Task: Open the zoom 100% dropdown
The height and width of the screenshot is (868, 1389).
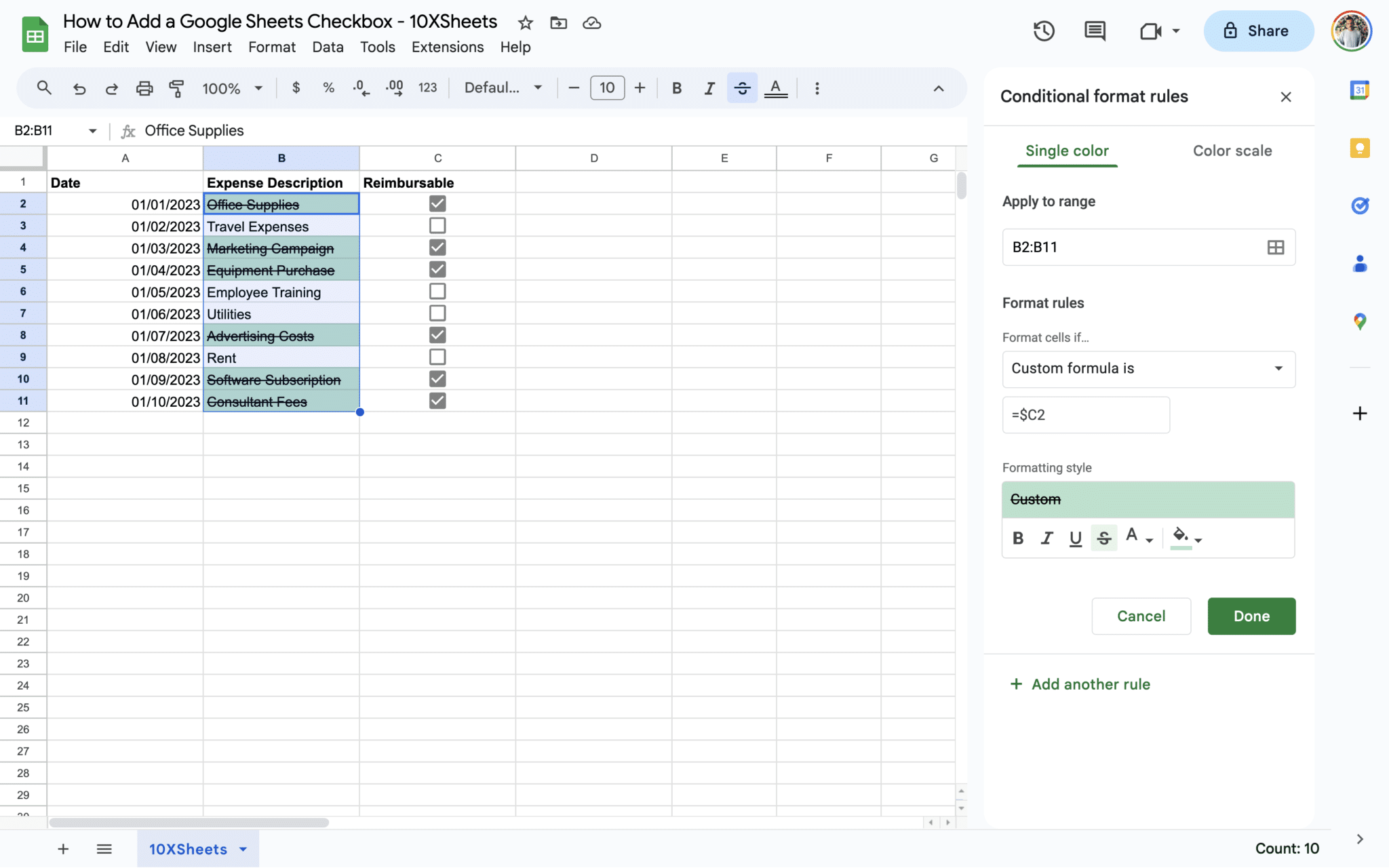Action: pyautogui.click(x=232, y=88)
